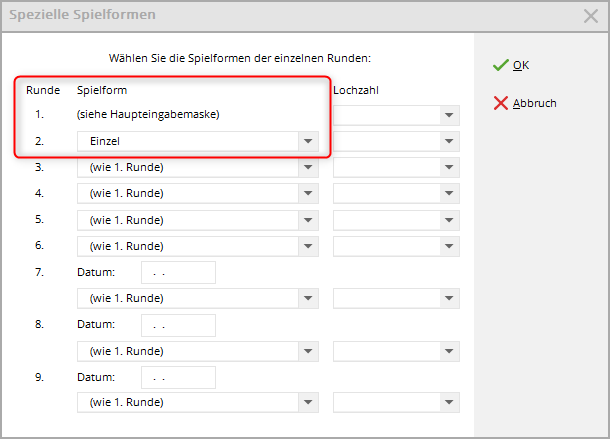610x439 pixels.
Task: Expand the round 5 Spielform dropdown
Action: point(308,220)
